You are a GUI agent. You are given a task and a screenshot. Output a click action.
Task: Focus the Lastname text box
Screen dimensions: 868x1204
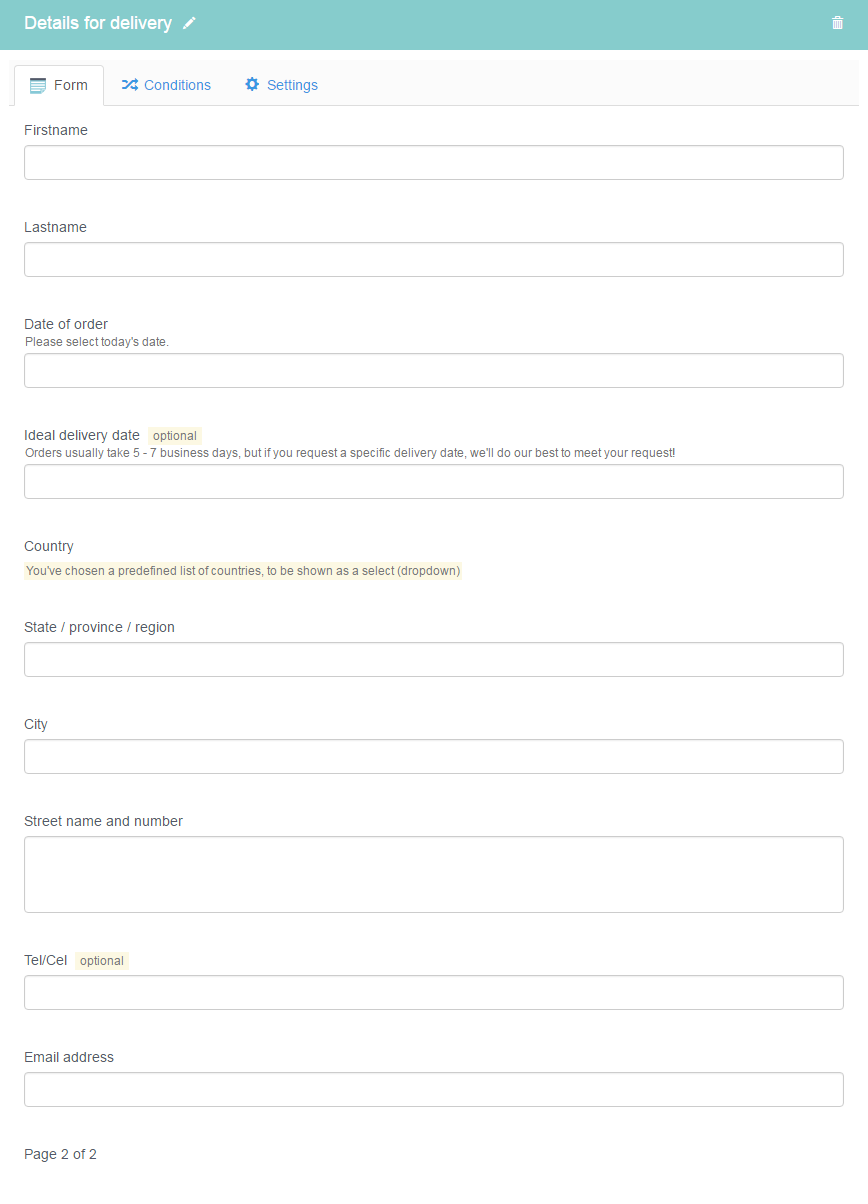click(434, 260)
